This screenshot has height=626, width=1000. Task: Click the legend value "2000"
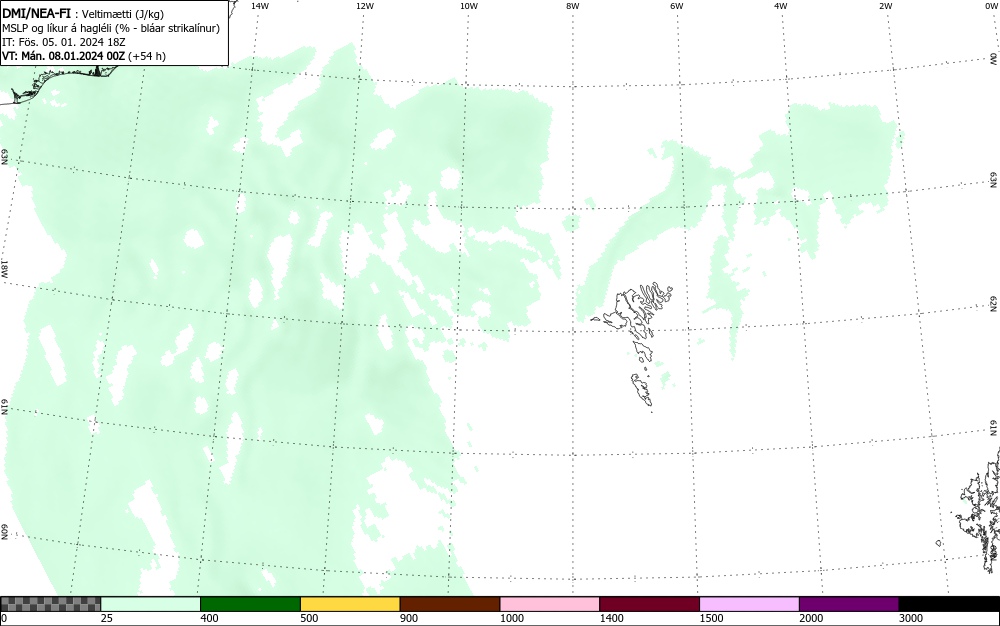pos(811,618)
